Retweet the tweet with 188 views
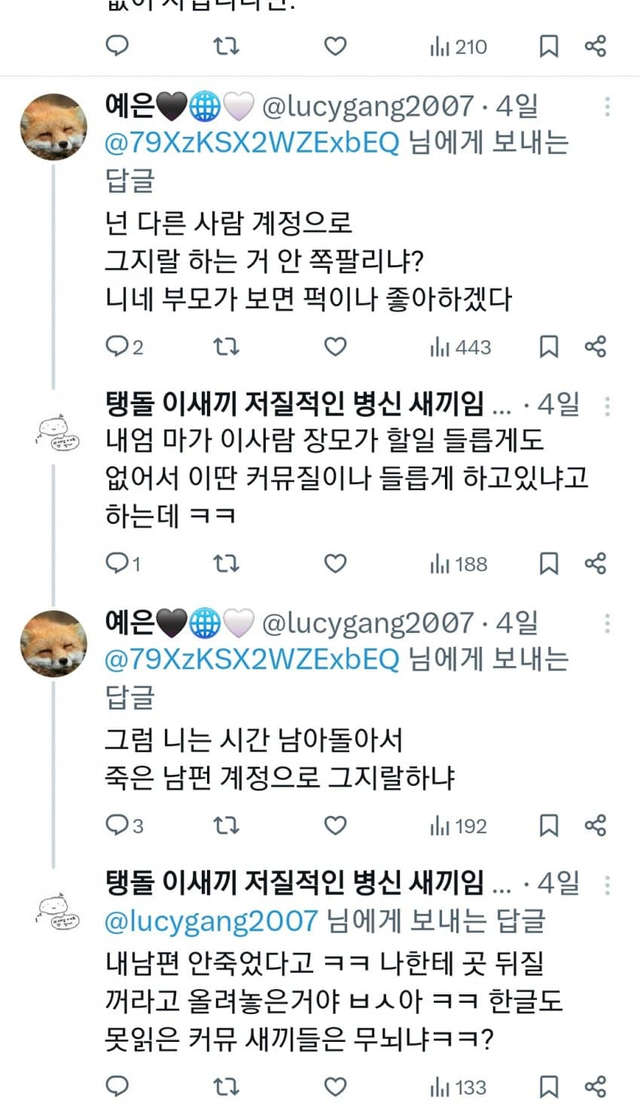Viewport: 640px width, 1114px height. tap(227, 564)
